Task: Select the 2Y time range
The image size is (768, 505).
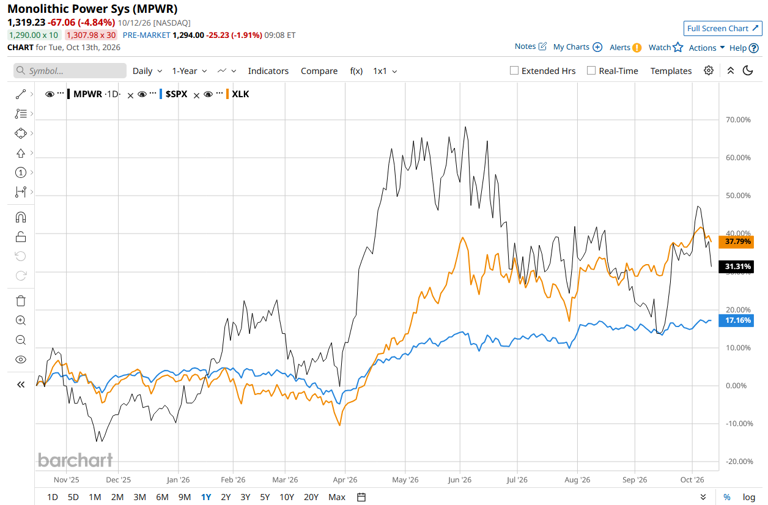Action: pyautogui.click(x=225, y=497)
